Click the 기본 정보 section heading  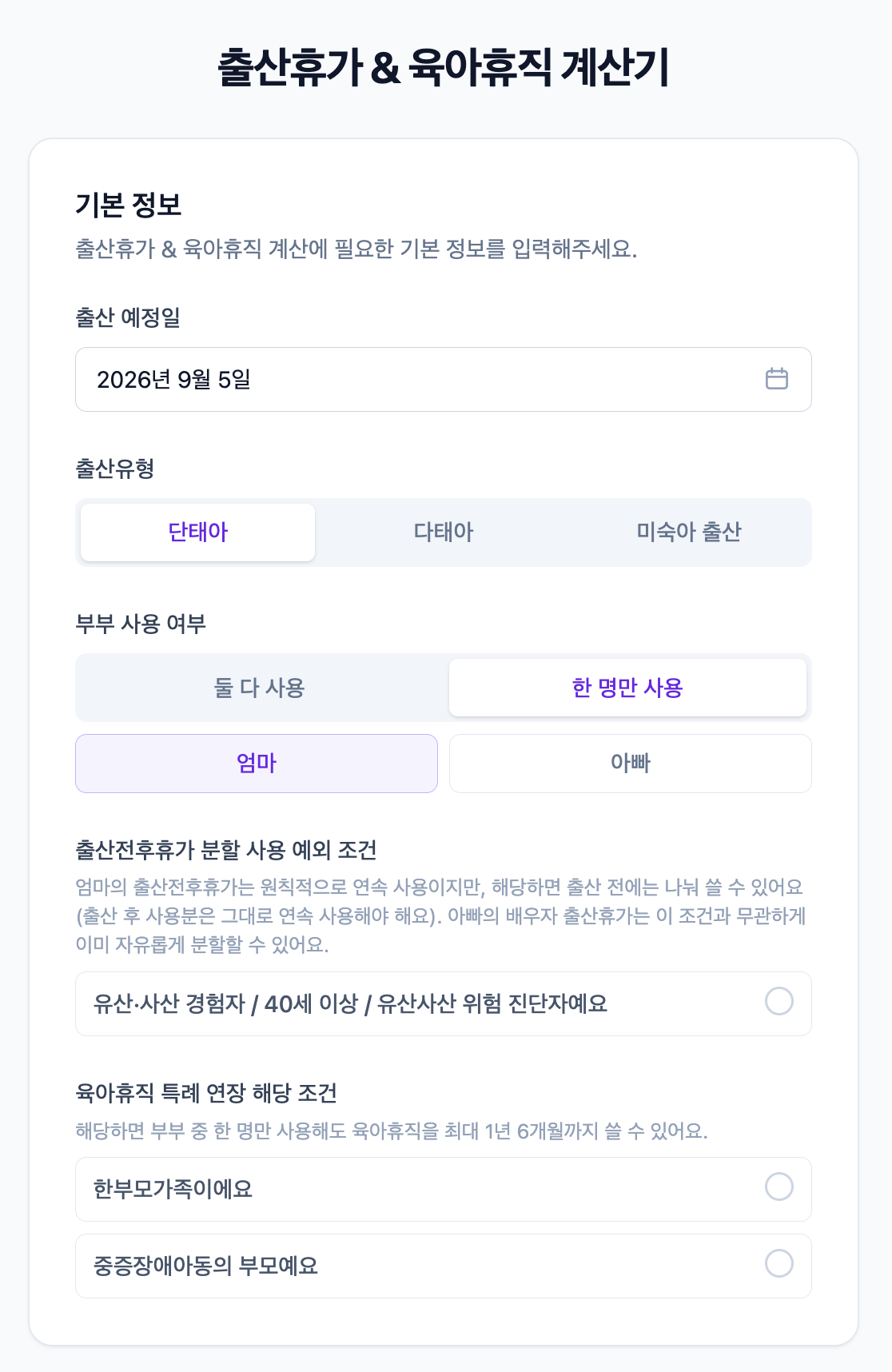click(x=129, y=205)
